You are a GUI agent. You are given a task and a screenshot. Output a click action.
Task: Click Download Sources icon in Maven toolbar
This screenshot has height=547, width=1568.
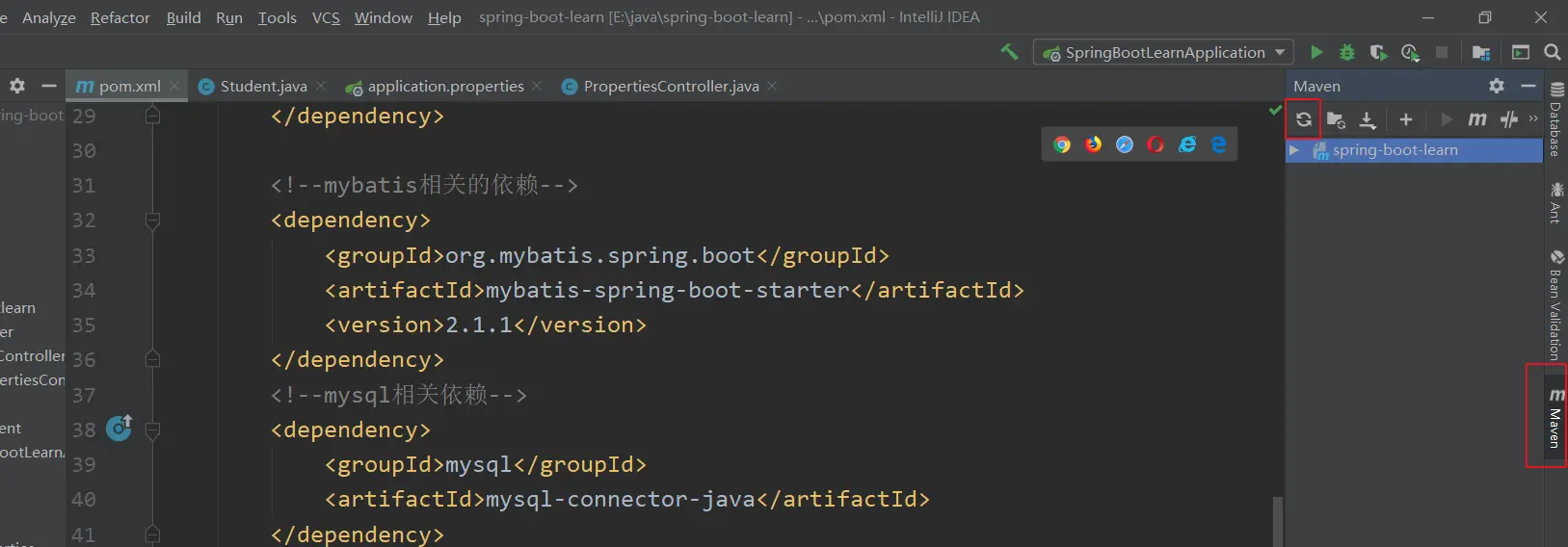pyautogui.click(x=1368, y=119)
